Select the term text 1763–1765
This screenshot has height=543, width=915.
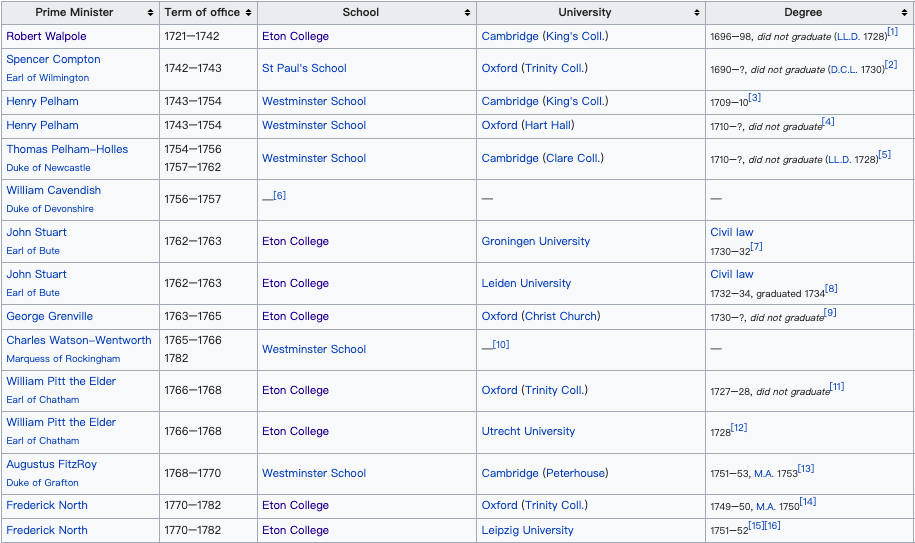pos(193,316)
